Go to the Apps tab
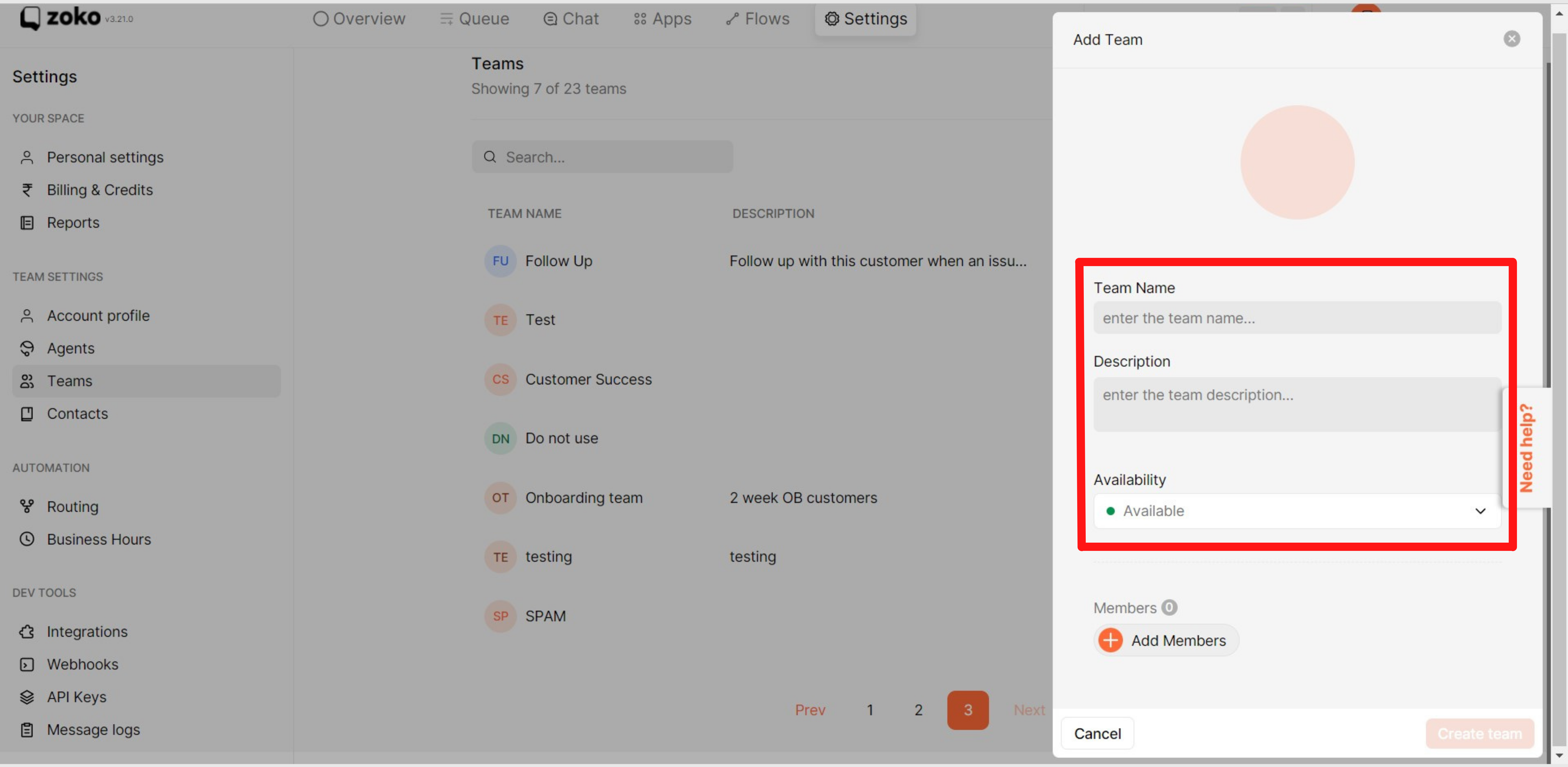This screenshot has height=767, width=1568. coord(662,19)
